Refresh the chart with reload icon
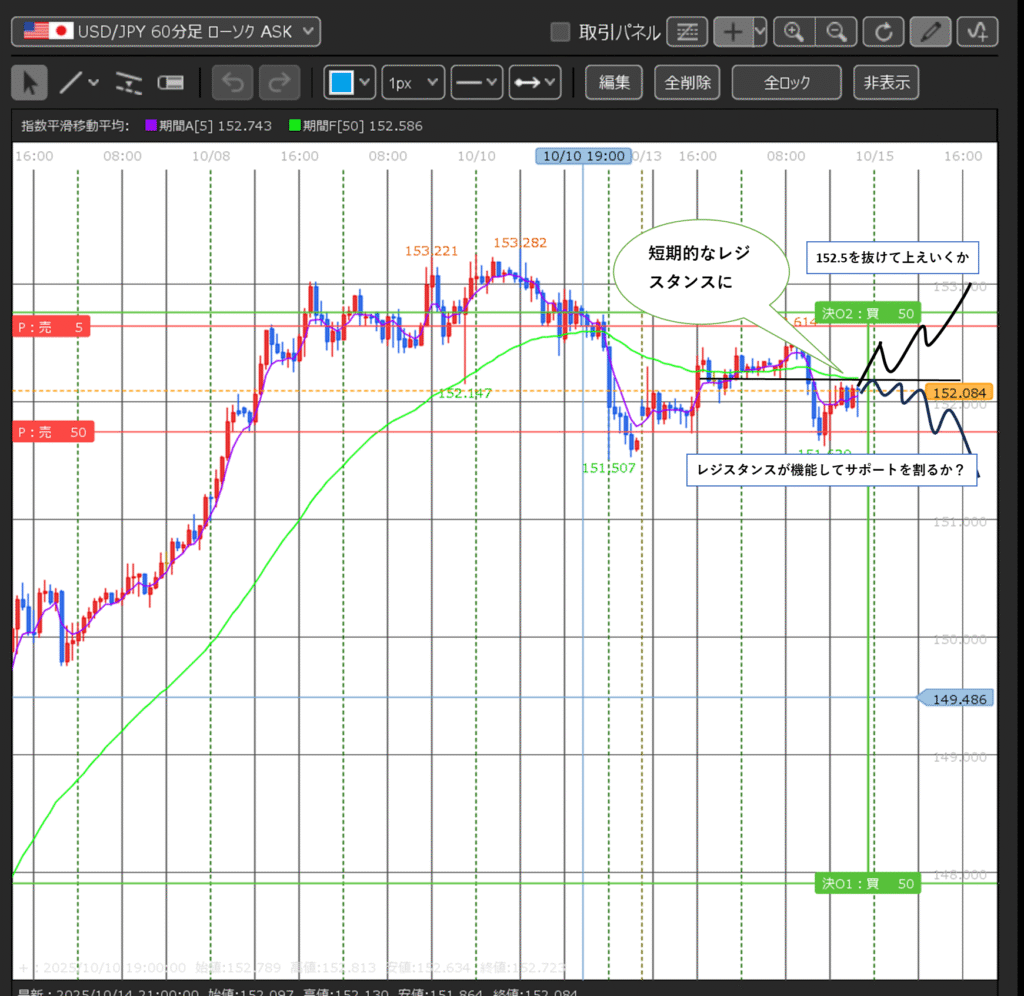Image resolution: width=1024 pixels, height=996 pixels. (883, 32)
